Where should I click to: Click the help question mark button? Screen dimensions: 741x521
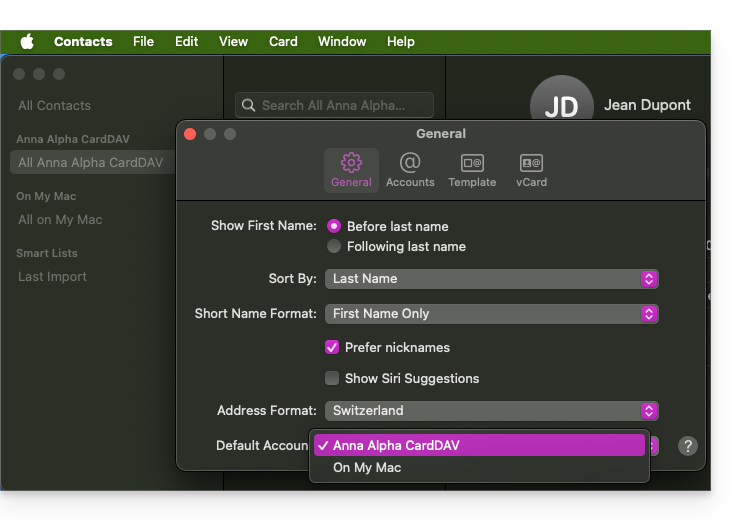(x=688, y=446)
